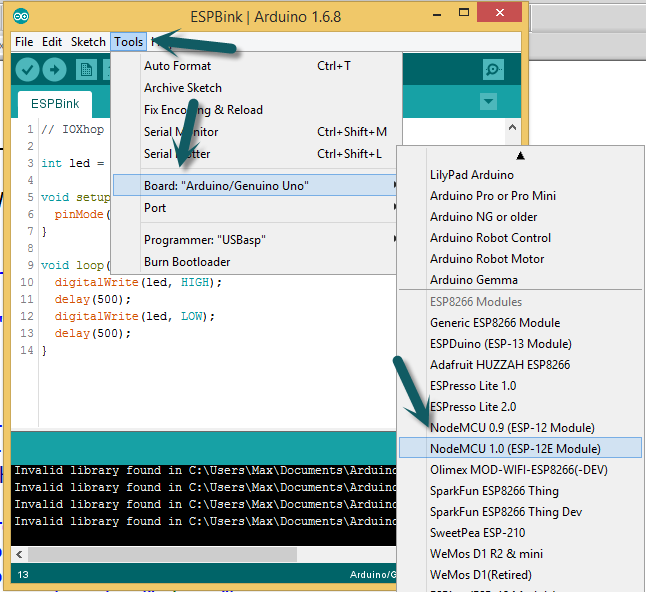Select Arduino Pro or Pro Mini board
Viewport: 646px width, 592px height.
(520, 196)
